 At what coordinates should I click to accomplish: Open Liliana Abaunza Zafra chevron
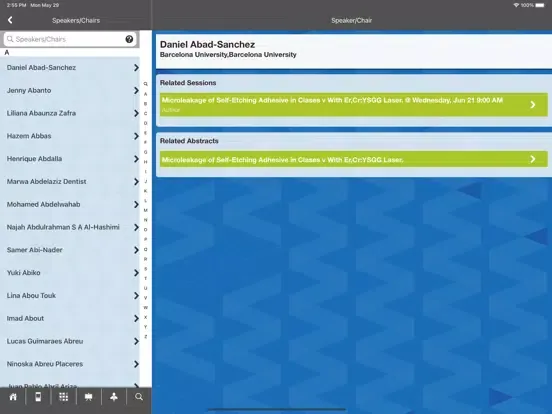point(136,113)
